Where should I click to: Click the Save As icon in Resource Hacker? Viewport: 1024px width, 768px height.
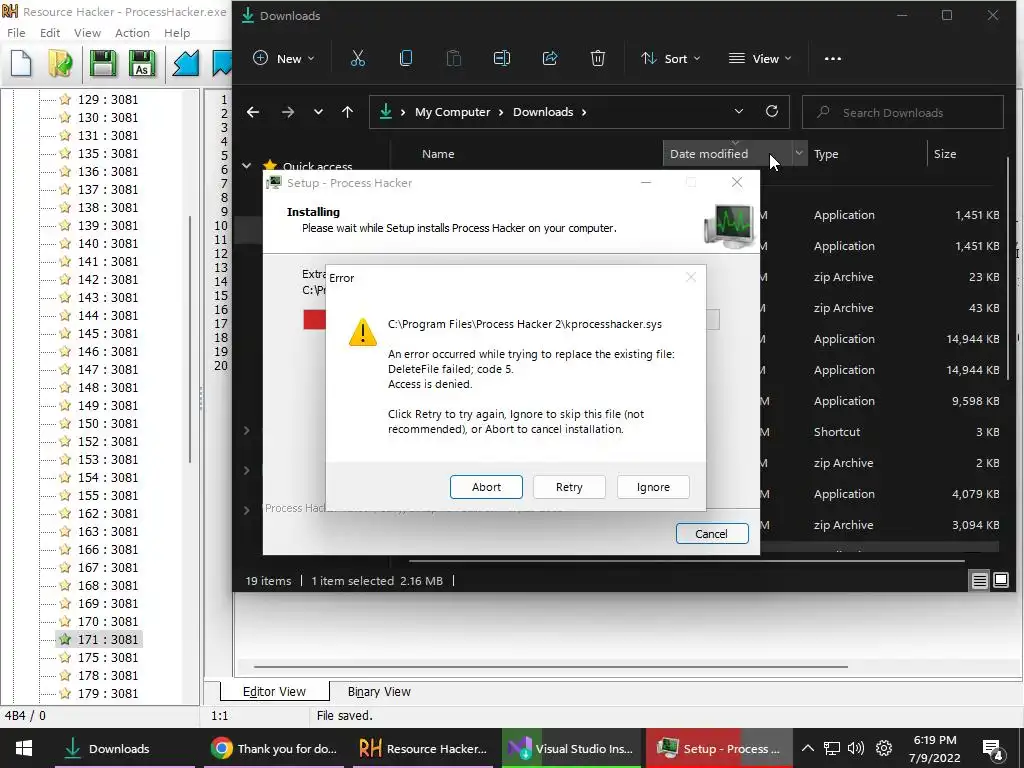click(142, 63)
